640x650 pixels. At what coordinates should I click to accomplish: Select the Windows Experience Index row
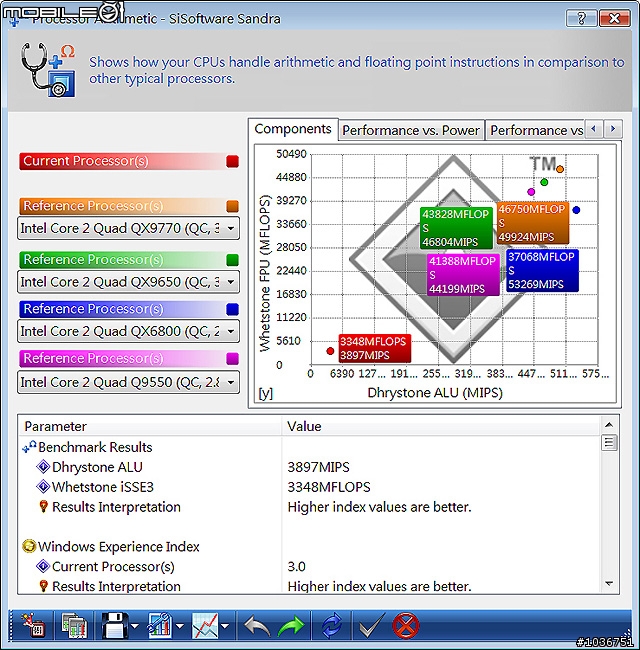pos(309,547)
